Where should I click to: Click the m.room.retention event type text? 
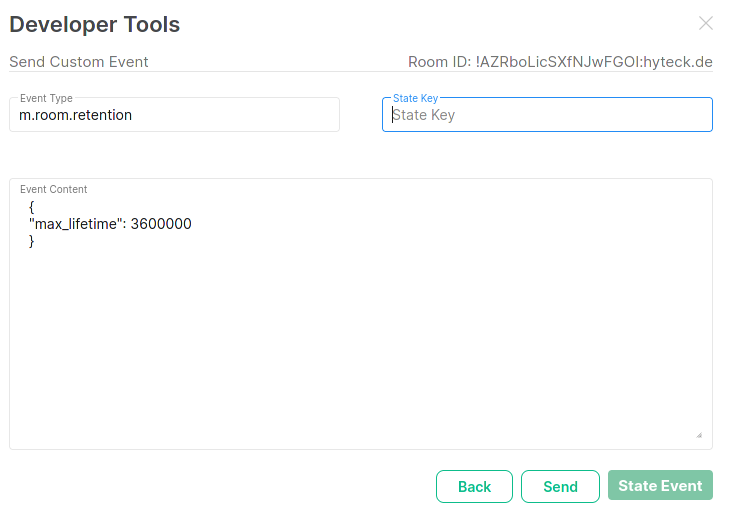coord(76,115)
